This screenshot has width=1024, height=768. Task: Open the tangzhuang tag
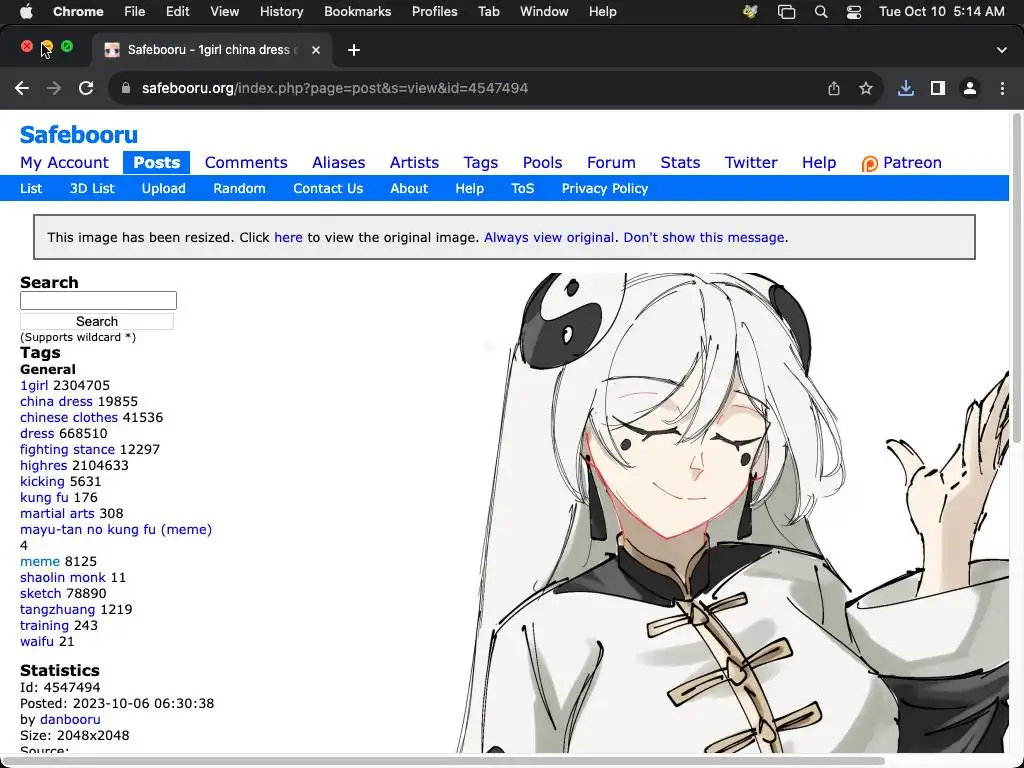coord(57,610)
